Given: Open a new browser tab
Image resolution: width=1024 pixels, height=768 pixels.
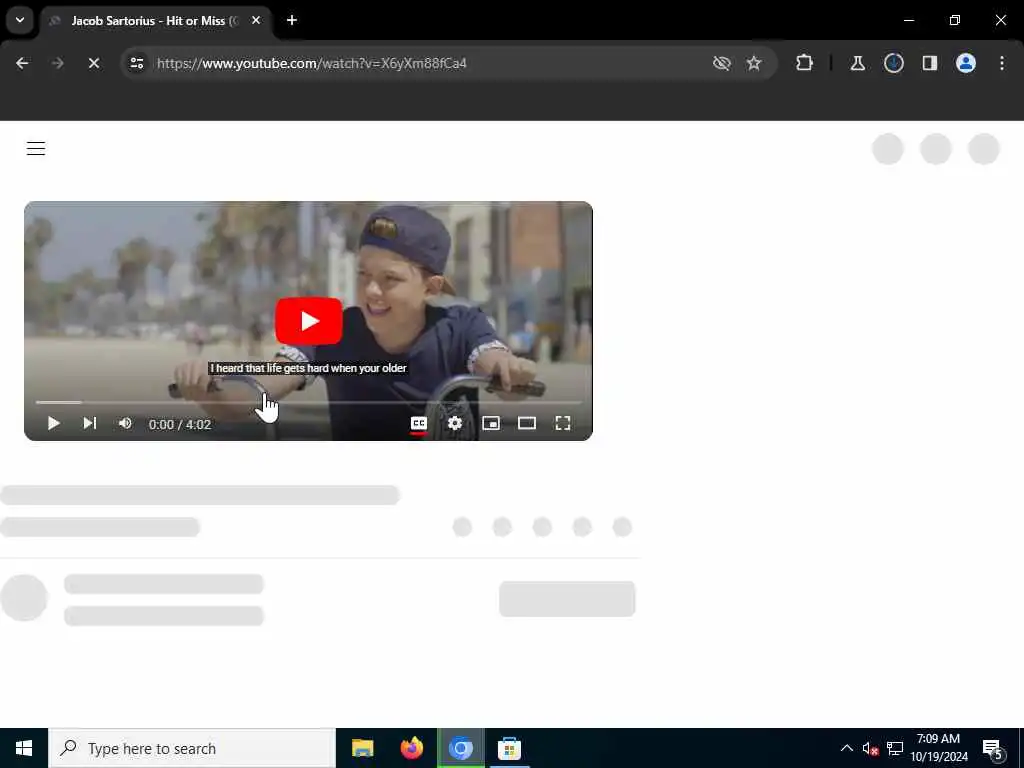Looking at the screenshot, I should click(x=292, y=20).
